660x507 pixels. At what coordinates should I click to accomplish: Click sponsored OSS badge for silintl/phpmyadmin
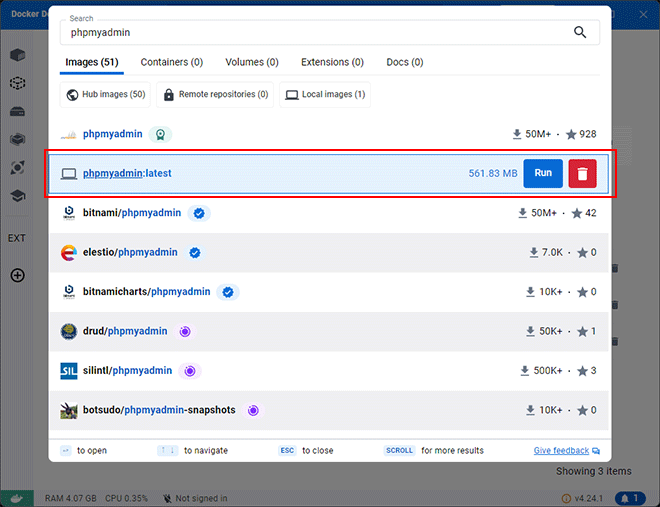[190, 371]
